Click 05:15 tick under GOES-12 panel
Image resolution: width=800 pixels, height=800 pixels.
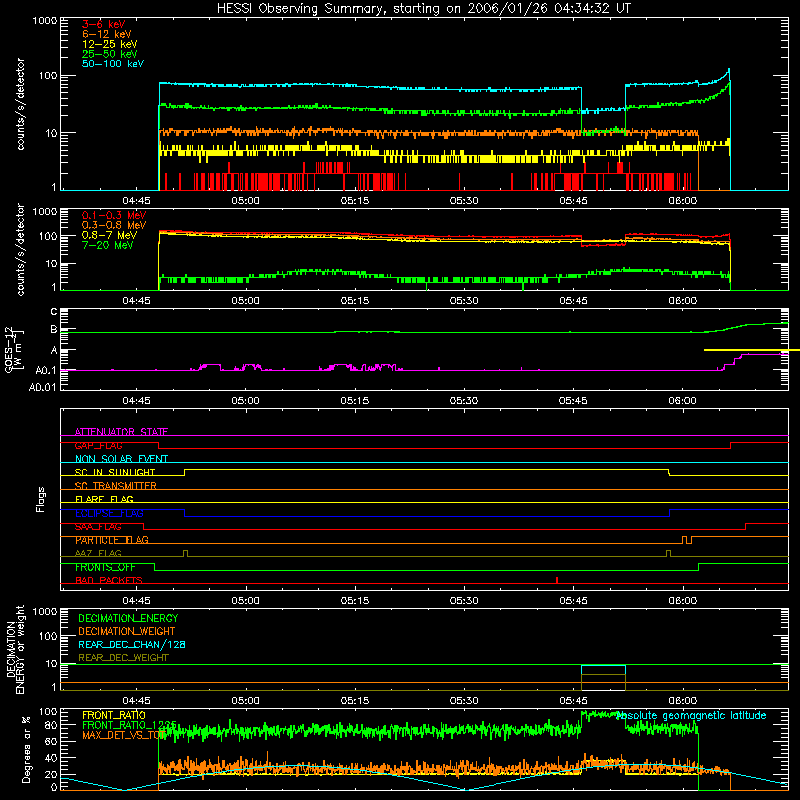click(x=355, y=401)
